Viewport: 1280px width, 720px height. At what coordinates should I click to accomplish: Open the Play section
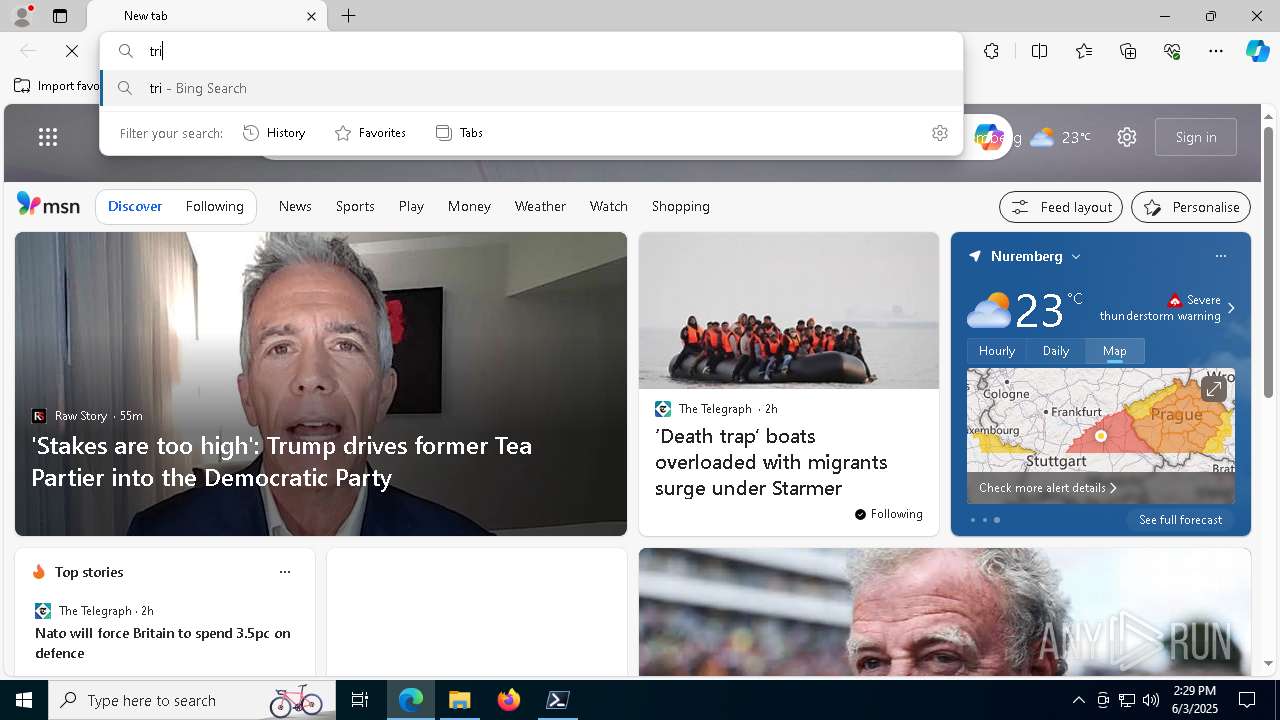(411, 206)
